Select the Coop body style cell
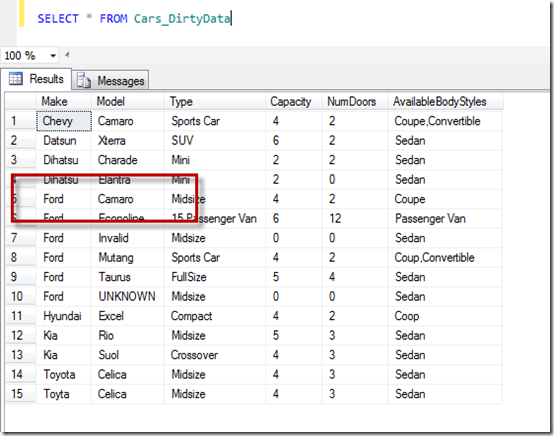 [445, 316]
